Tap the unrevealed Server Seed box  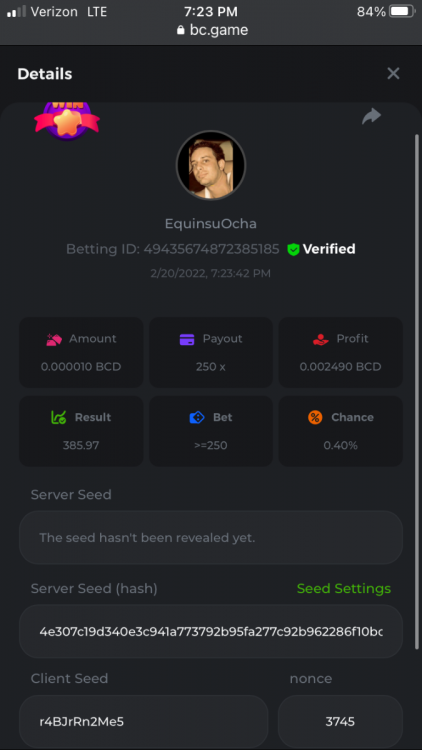click(211, 538)
